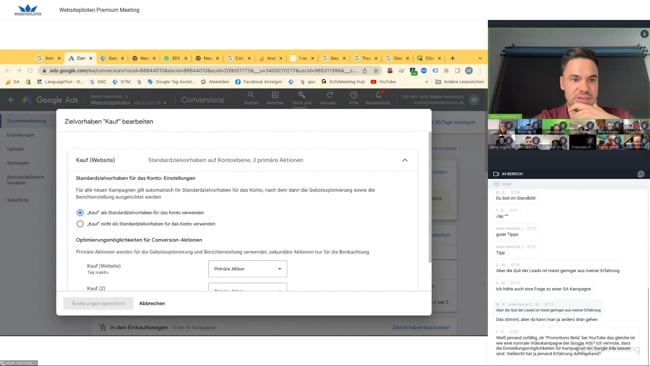Open the tab search dropdown arrow
The height and width of the screenshot is (366, 650).
click(x=480, y=58)
